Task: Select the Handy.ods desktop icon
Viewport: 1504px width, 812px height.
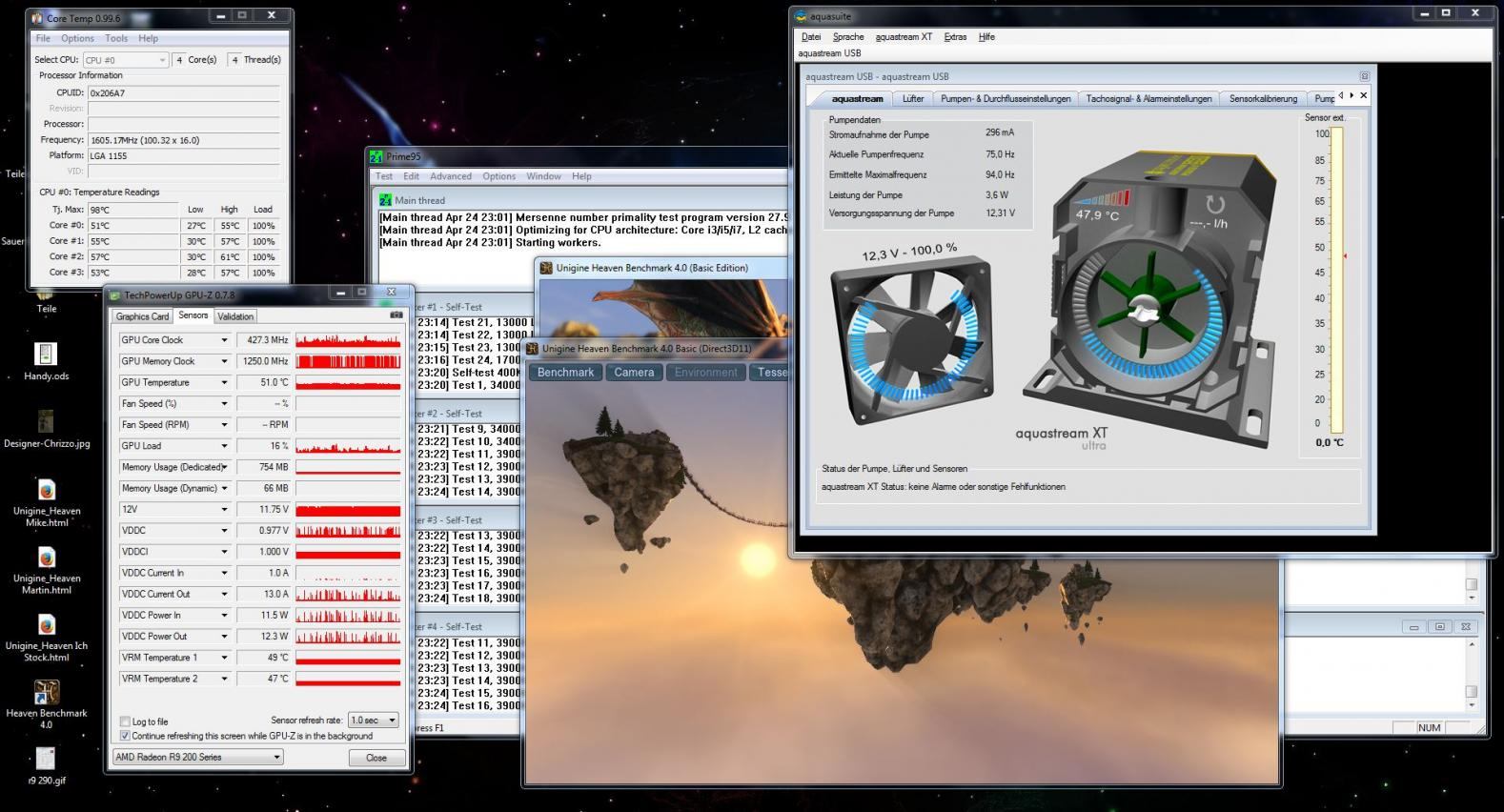Action: [x=46, y=360]
